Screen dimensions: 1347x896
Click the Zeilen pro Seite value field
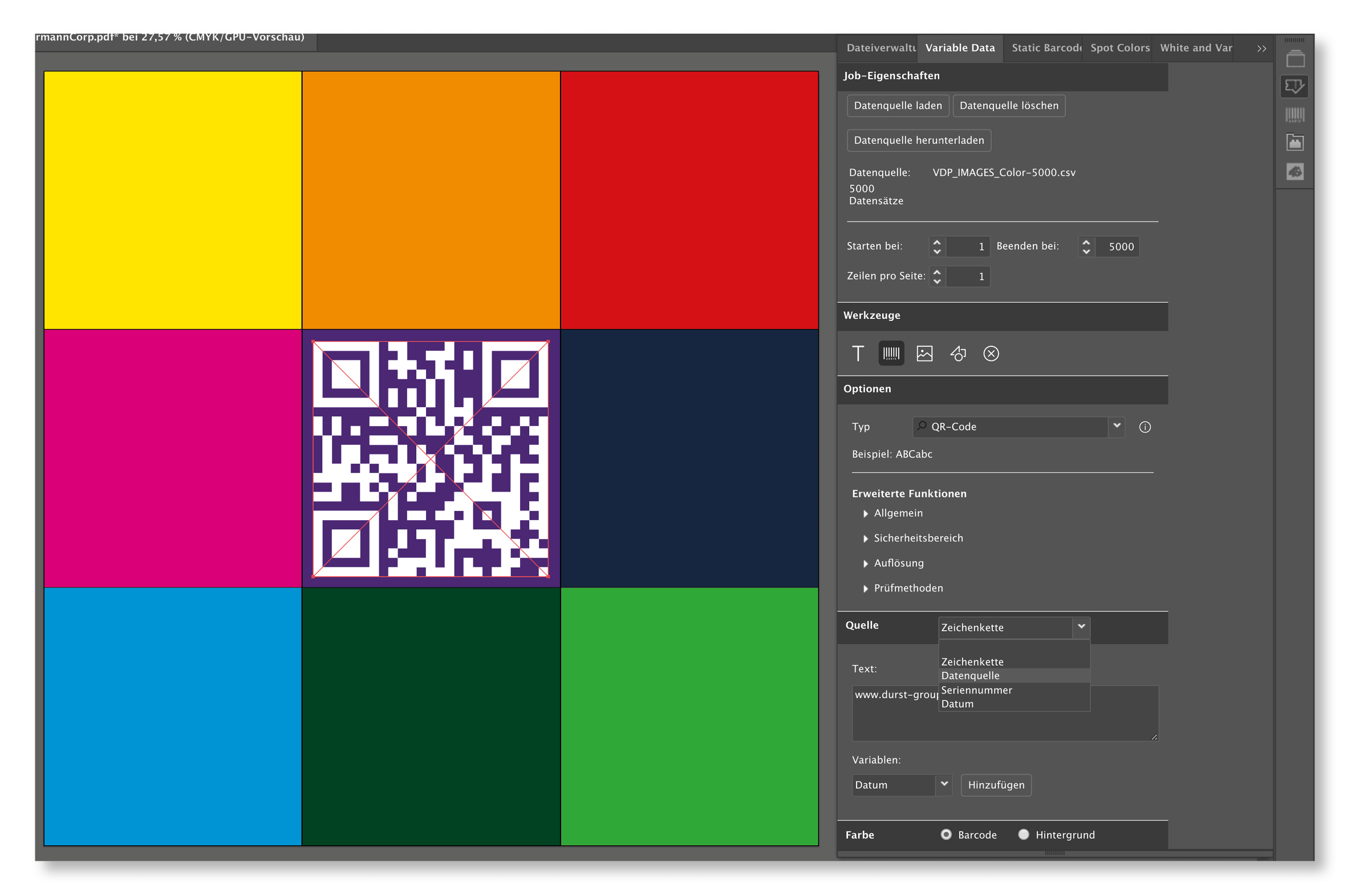coord(968,277)
